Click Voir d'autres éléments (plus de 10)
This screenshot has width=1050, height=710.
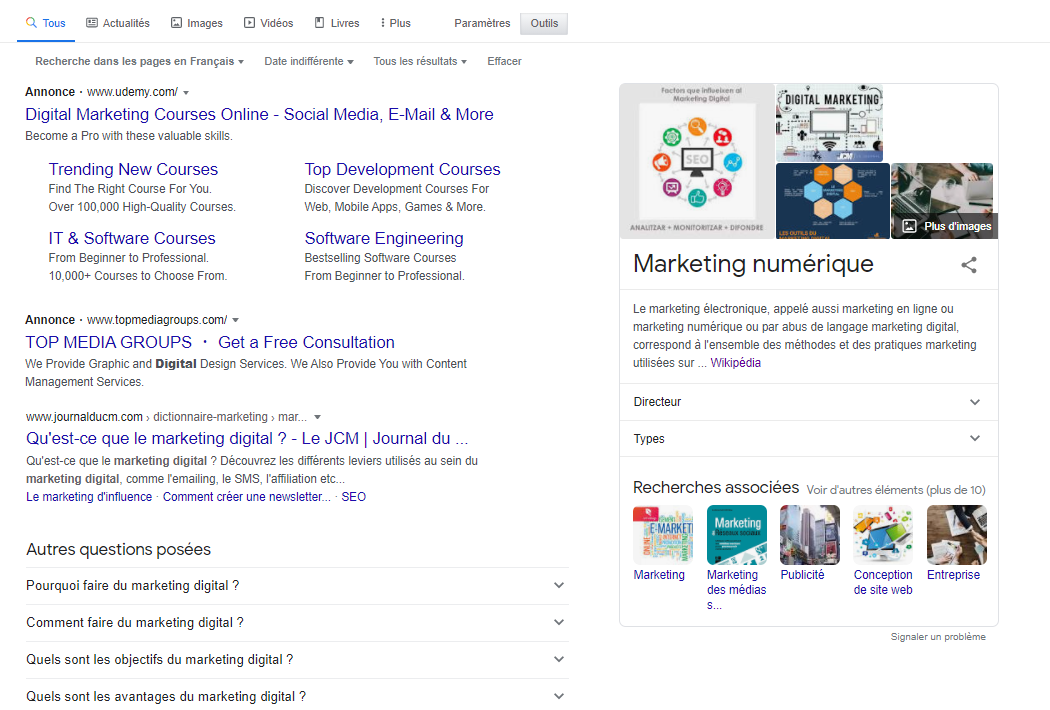[896, 490]
